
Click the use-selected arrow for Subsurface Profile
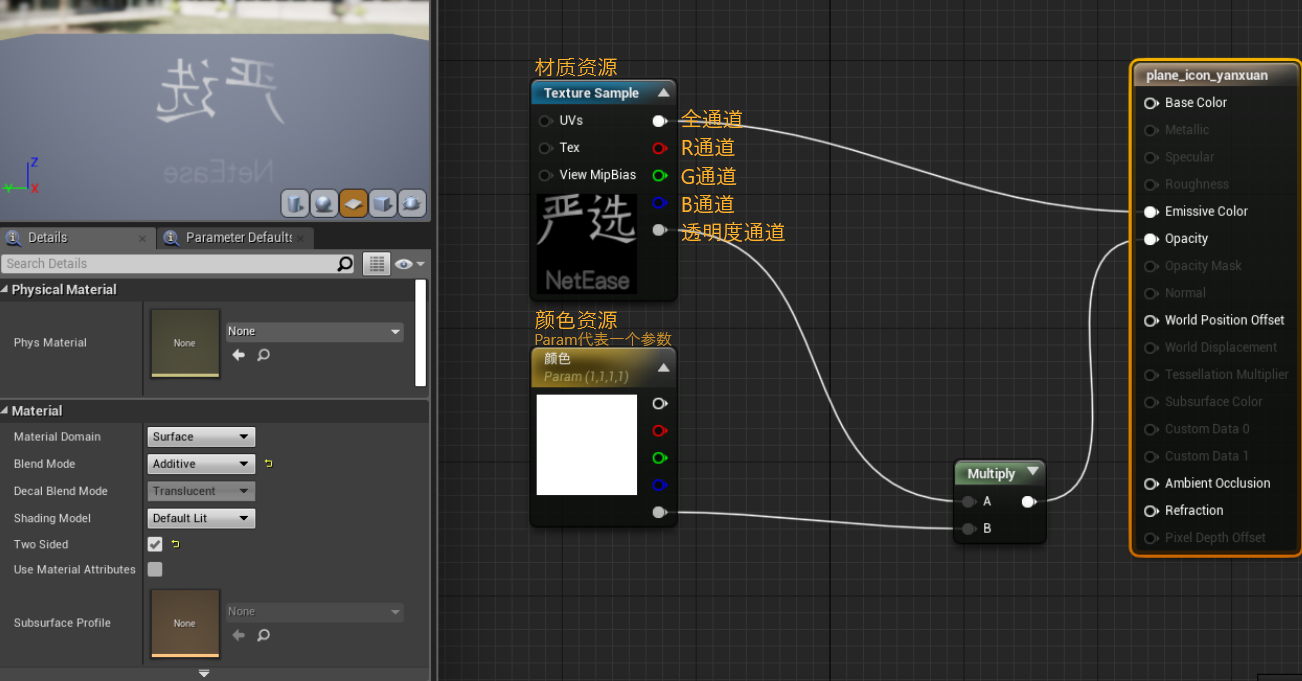point(238,634)
